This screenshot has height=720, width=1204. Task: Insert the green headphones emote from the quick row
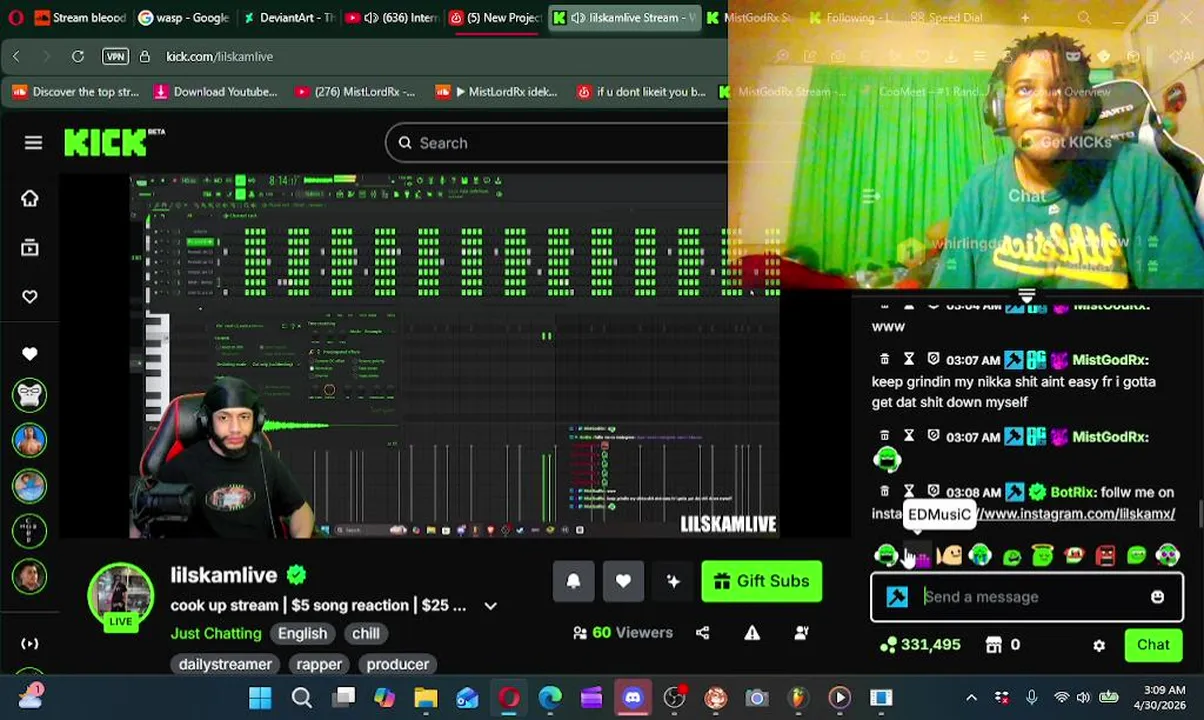click(x=886, y=555)
